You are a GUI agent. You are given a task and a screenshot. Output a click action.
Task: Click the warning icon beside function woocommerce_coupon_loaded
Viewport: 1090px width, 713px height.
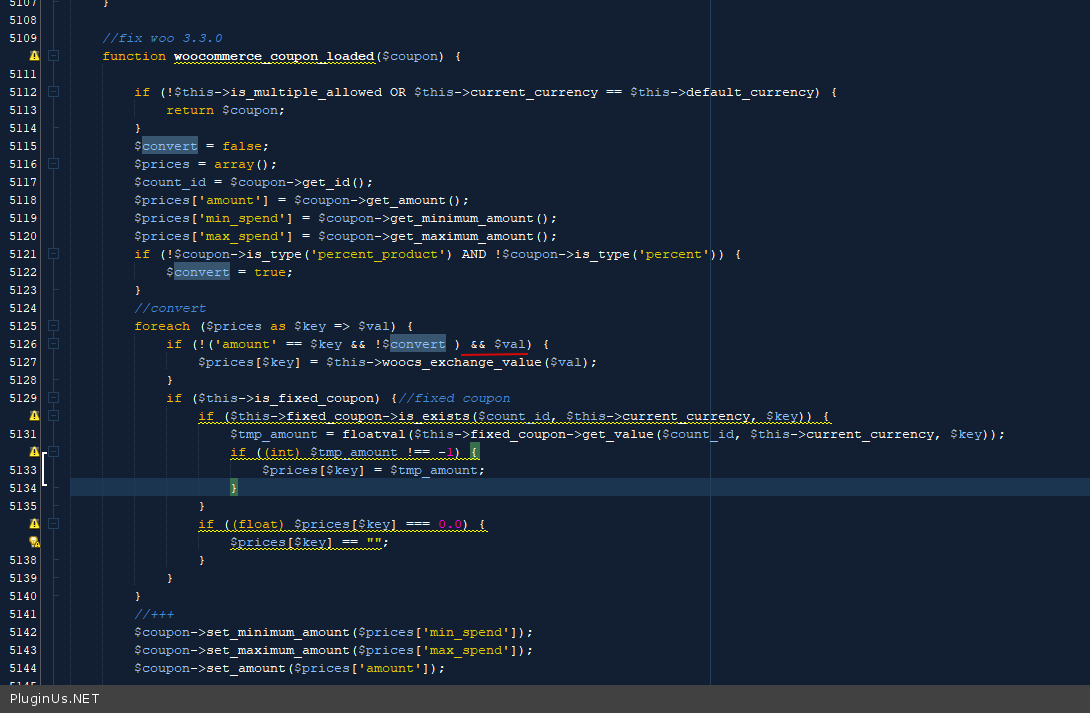pos(34,56)
